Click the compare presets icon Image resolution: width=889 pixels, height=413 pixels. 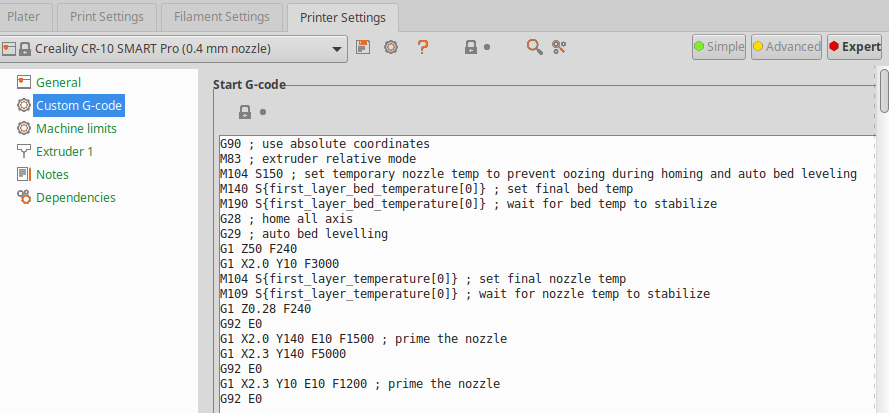coord(559,47)
